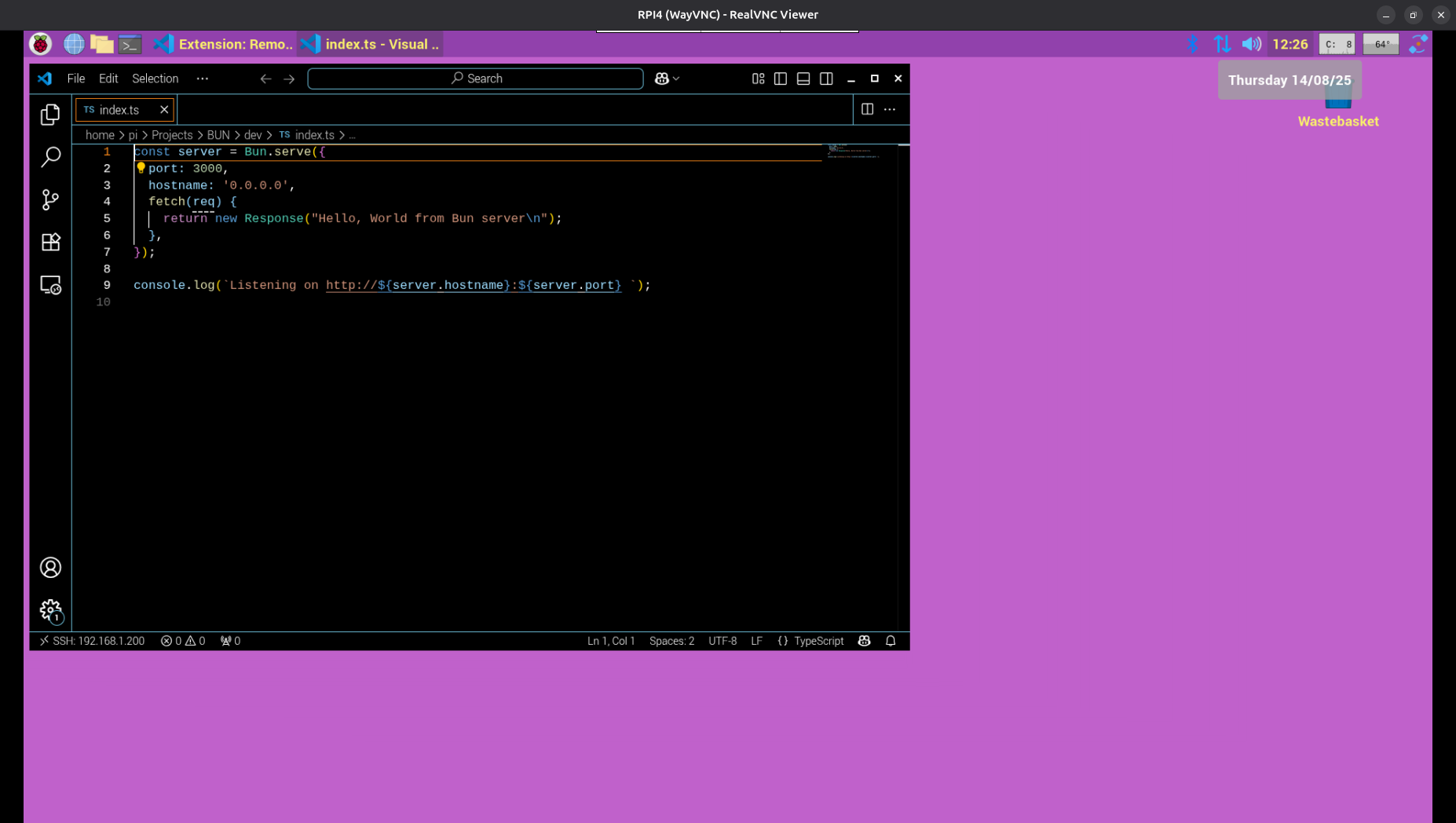Open the Accounts menu icon
Image resolution: width=1456 pixels, height=823 pixels.
coord(50,568)
